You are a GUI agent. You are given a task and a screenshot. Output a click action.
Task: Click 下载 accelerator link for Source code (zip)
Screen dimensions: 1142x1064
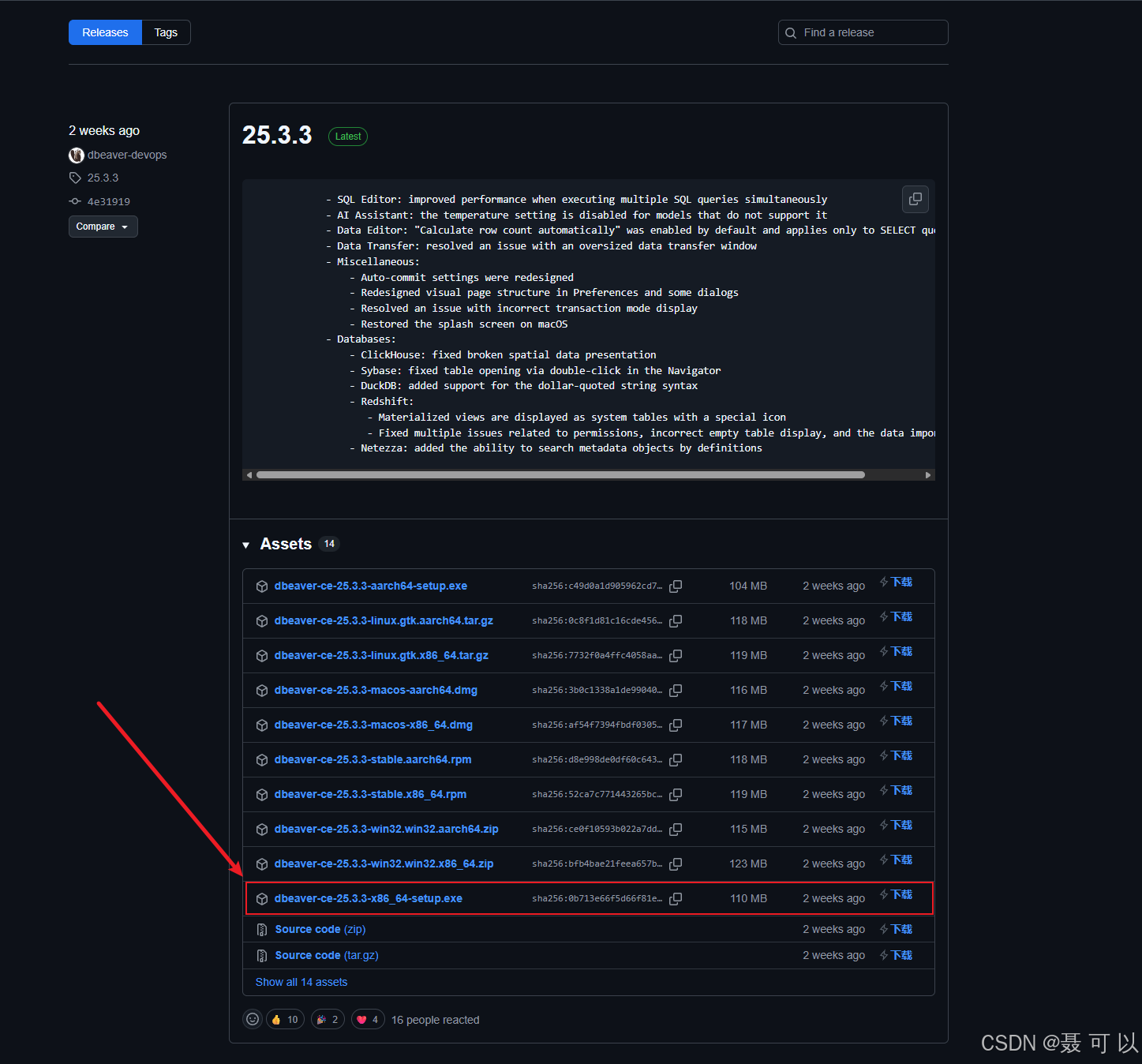coord(897,929)
